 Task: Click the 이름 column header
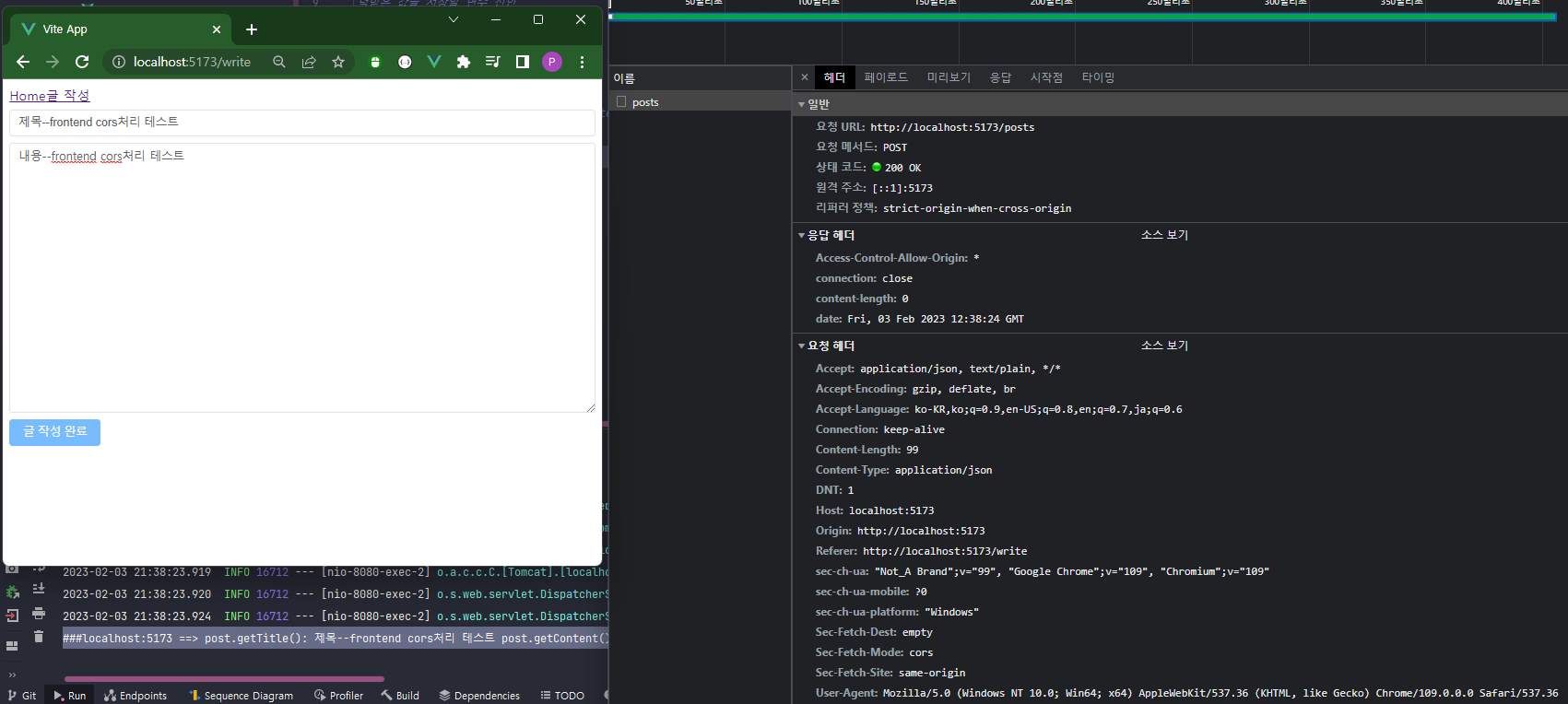pyautogui.click(x=701, y=78)
